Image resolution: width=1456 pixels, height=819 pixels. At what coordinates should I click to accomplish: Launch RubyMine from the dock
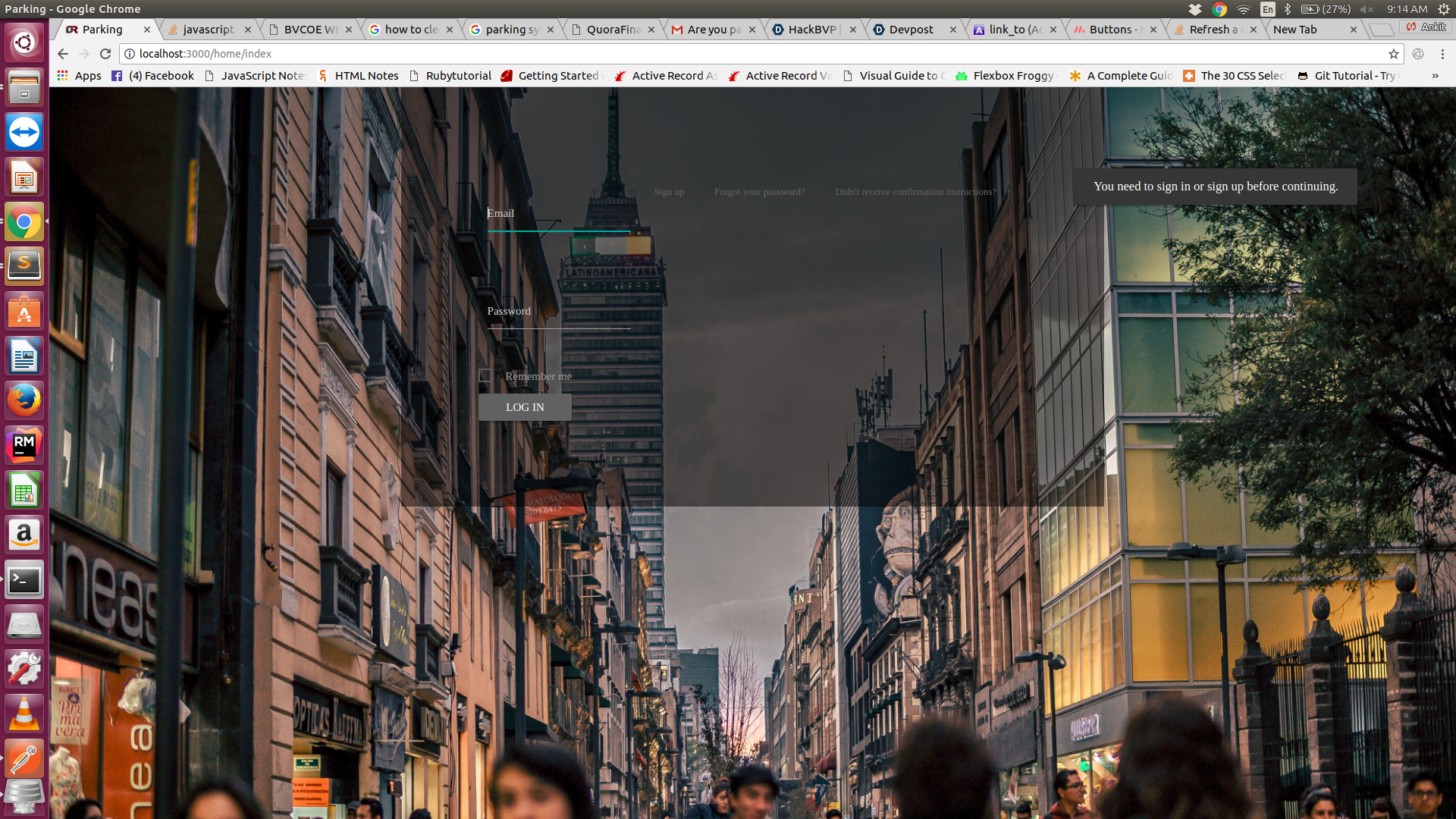click(x=24, y=445)
